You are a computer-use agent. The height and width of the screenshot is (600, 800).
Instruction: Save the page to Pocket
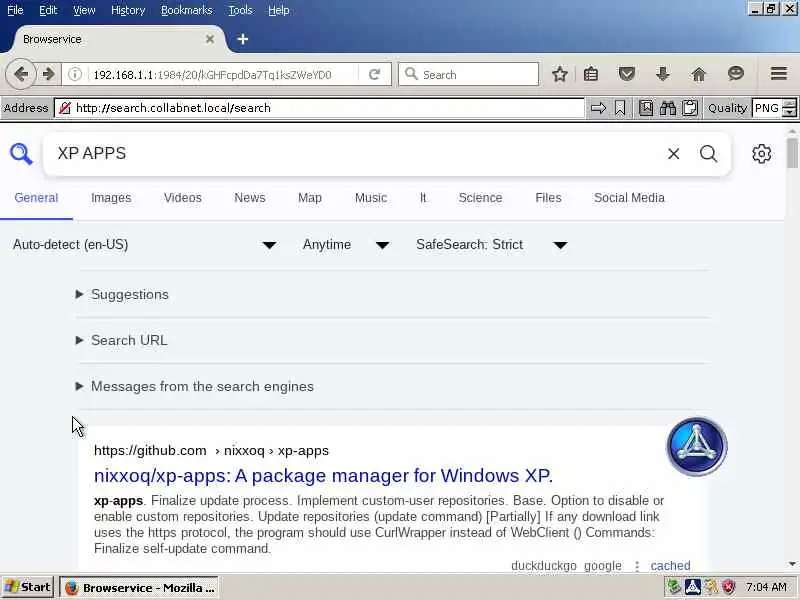[x=627, y=74]
